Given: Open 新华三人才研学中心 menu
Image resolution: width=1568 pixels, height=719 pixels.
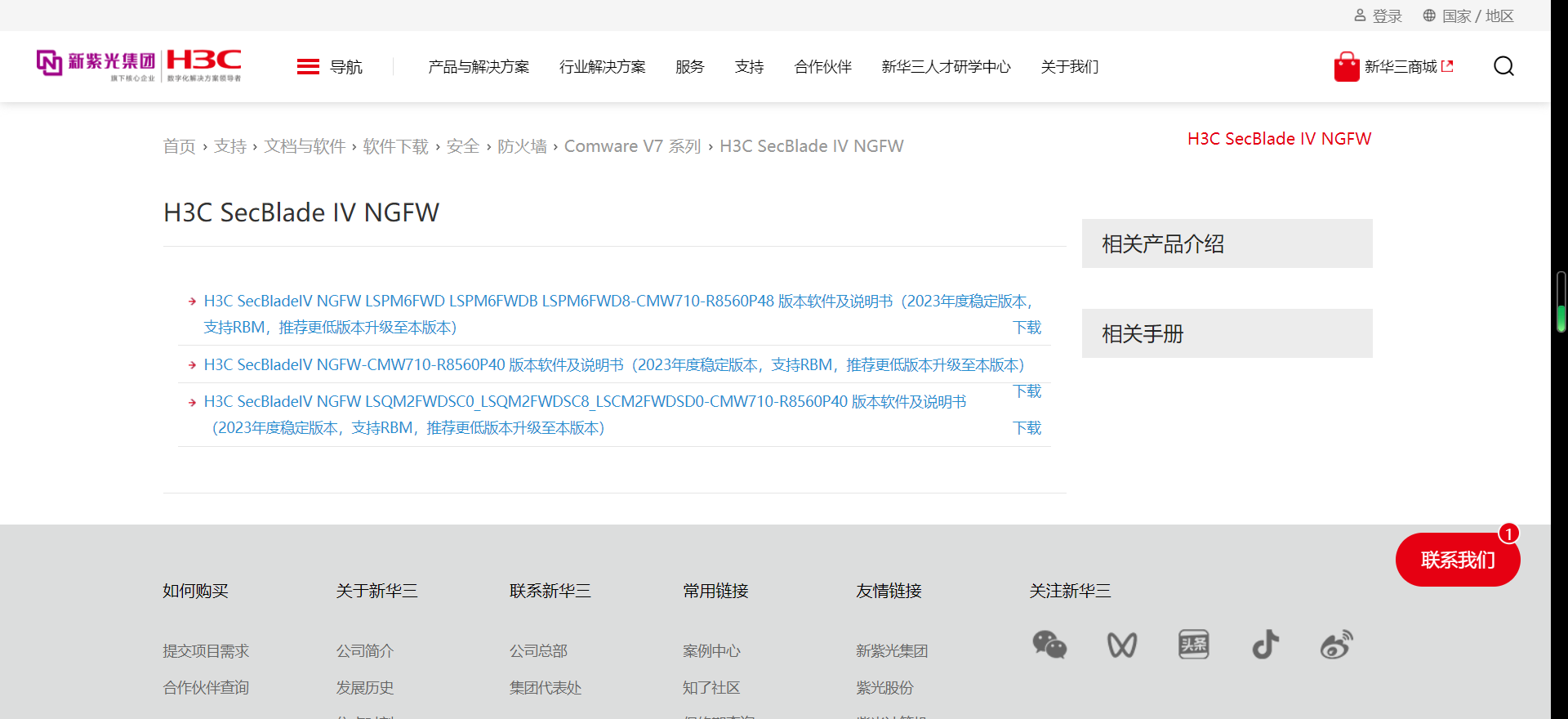Looking at the screenshot, I should point(947,67).
